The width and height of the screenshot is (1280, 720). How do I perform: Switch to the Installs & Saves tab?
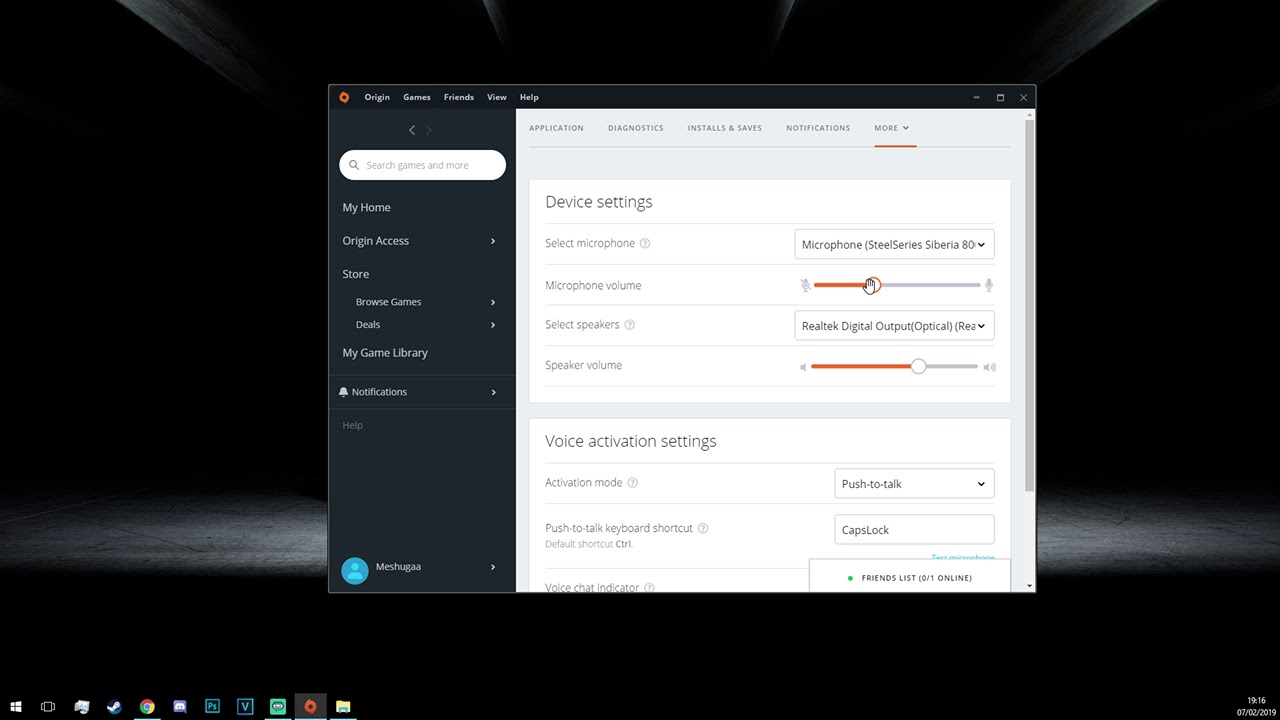pyautogui.click(x=725, y=128)
